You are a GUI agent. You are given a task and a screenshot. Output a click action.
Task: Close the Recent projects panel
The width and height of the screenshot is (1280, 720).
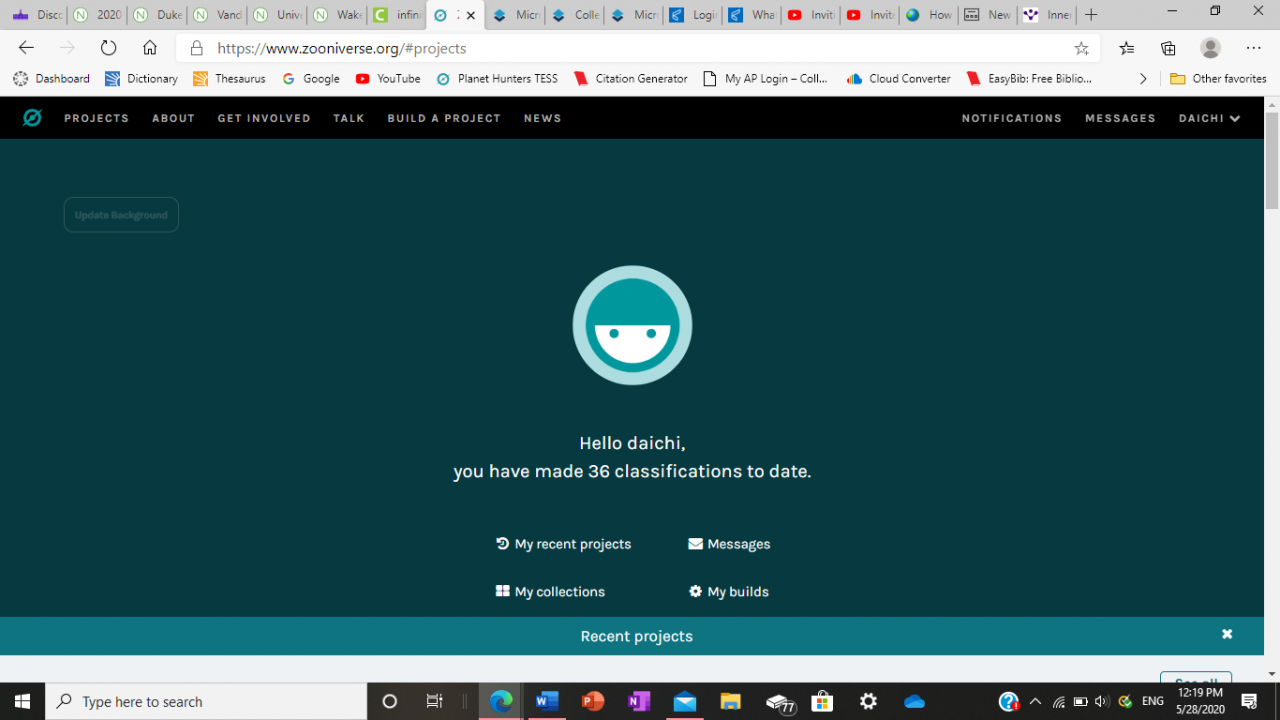point(1227,634)
